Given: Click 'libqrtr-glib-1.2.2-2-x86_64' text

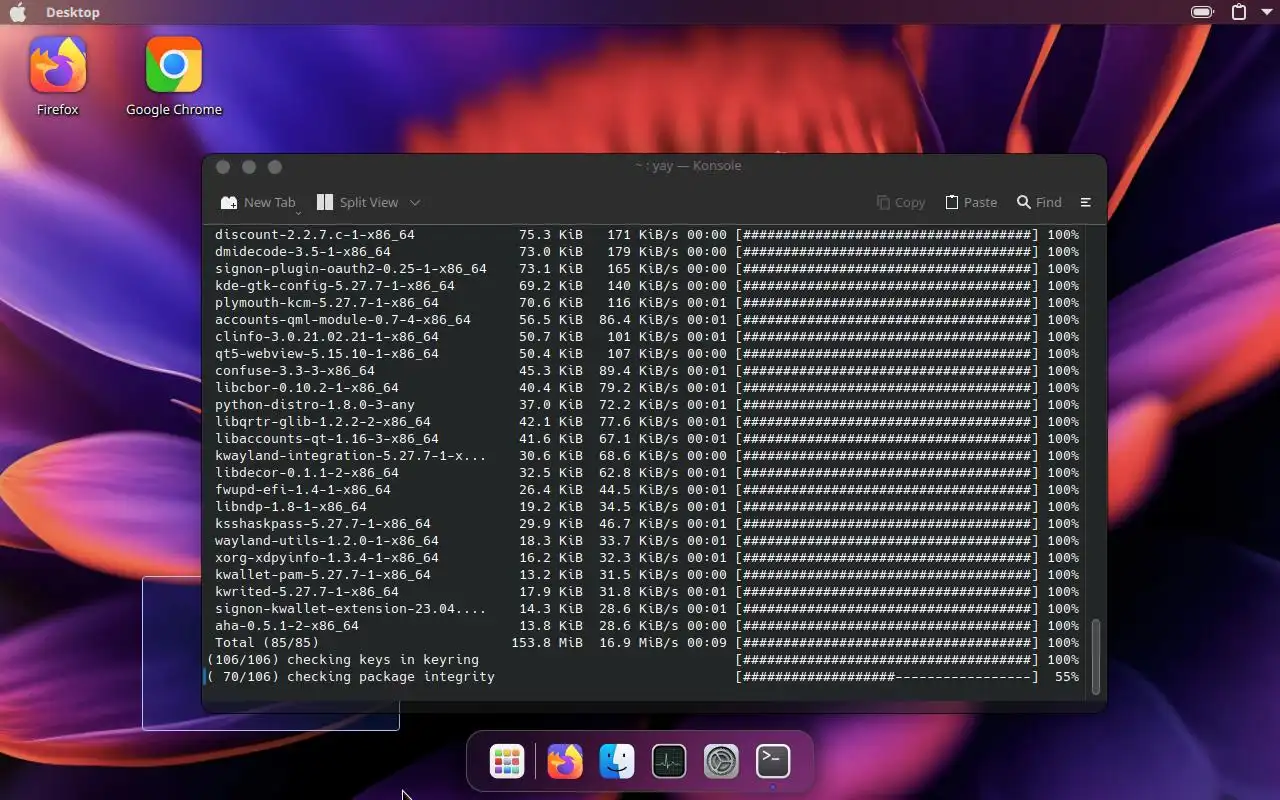Looking at the screenshot, I should pyautogui.click(x=323, y=422).
